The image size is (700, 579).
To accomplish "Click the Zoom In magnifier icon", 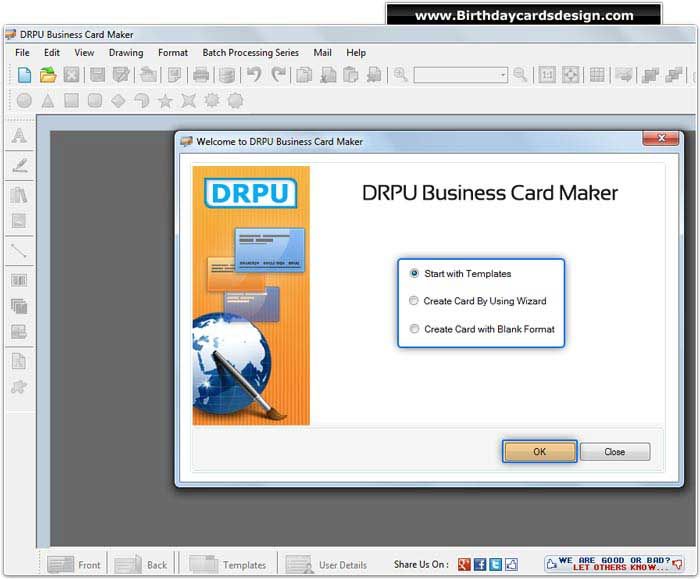I will coord(400,75).
